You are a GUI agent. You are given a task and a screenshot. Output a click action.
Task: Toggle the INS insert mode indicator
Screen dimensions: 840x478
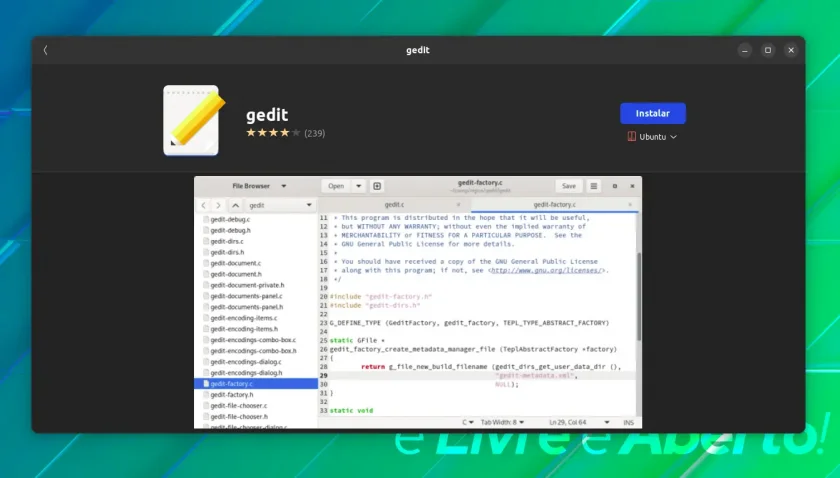point(628,422)
